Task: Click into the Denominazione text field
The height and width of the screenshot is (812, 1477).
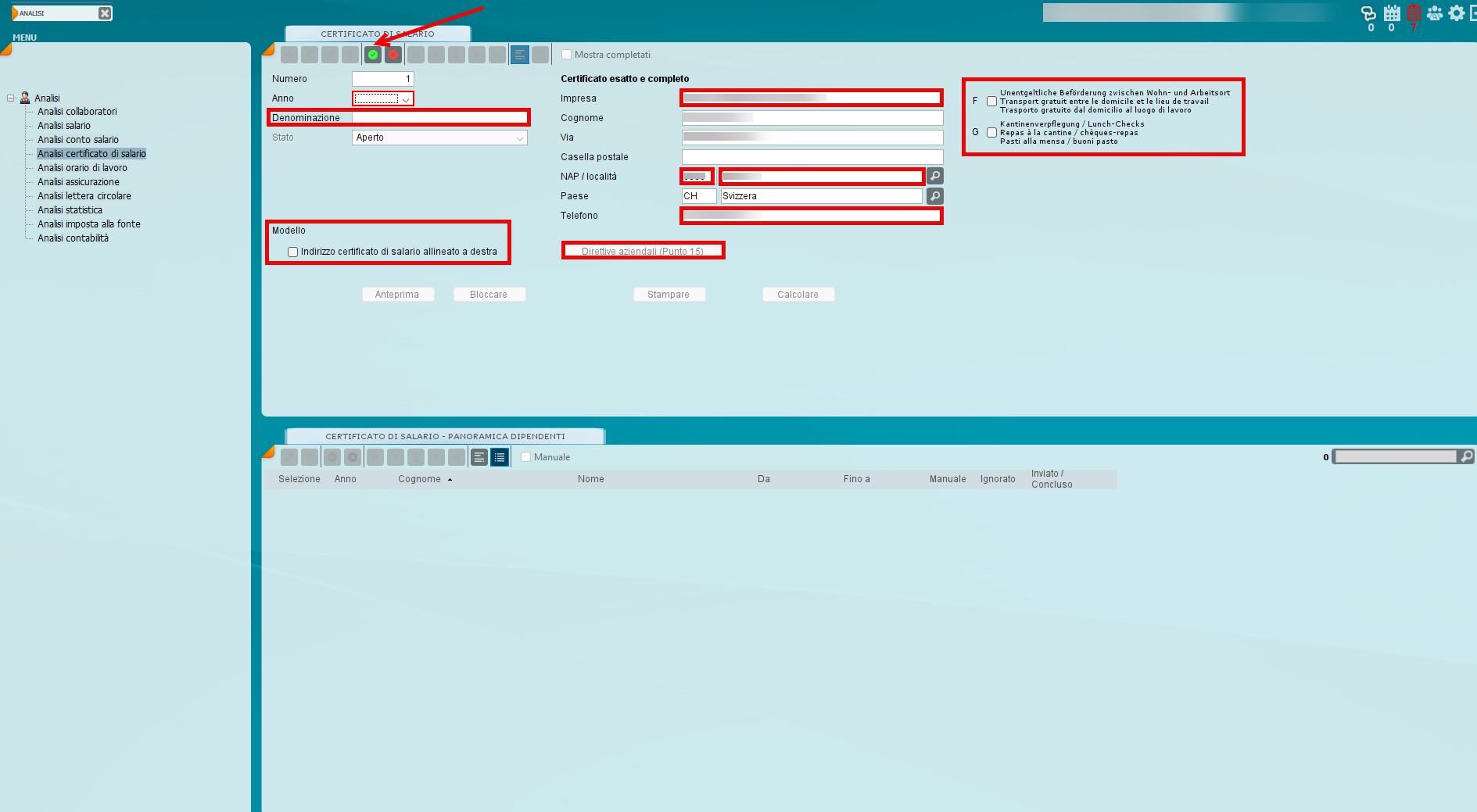Action: pos(439,118)
